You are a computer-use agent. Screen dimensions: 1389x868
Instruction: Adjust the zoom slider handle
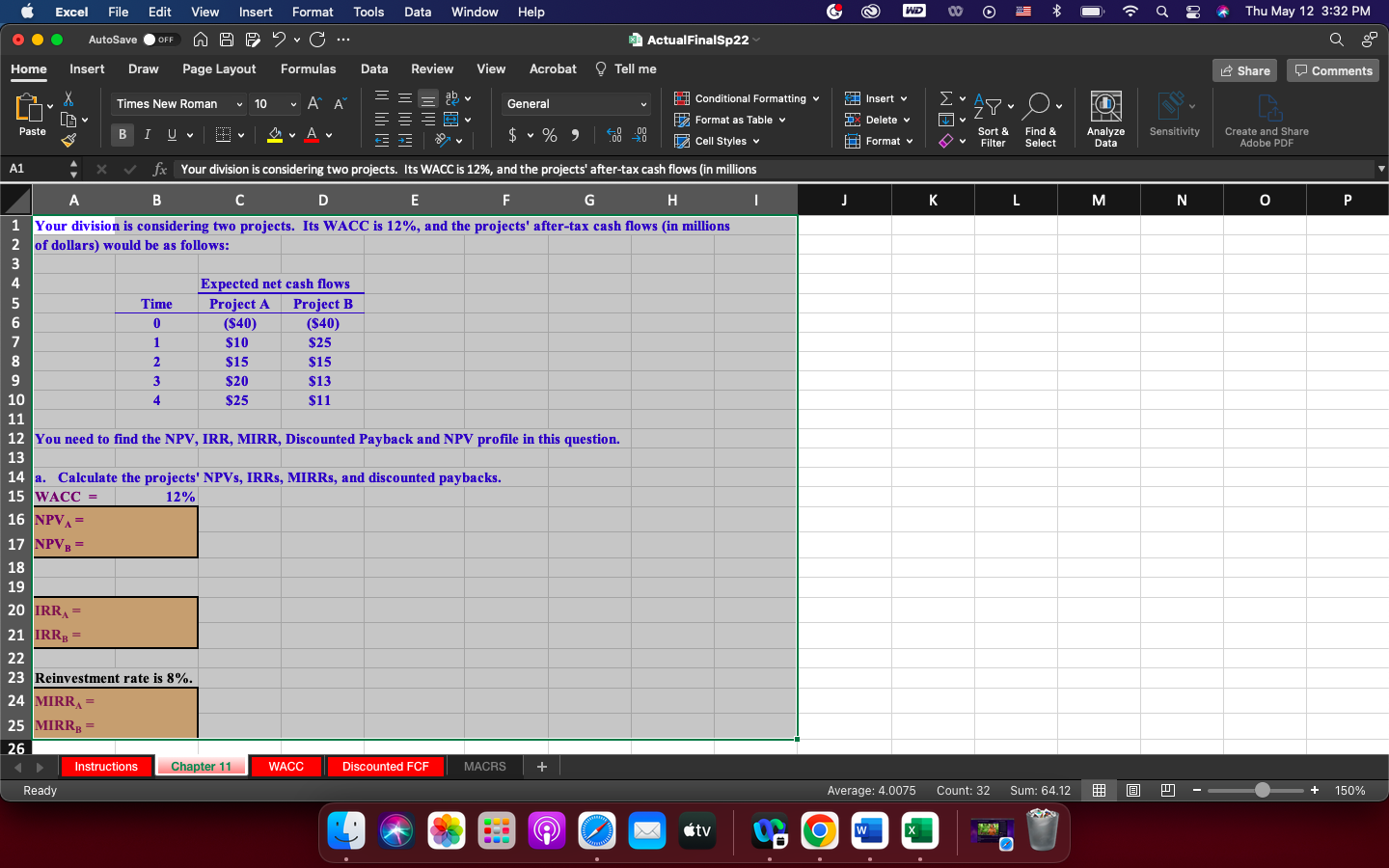(x=1263, y=791)
